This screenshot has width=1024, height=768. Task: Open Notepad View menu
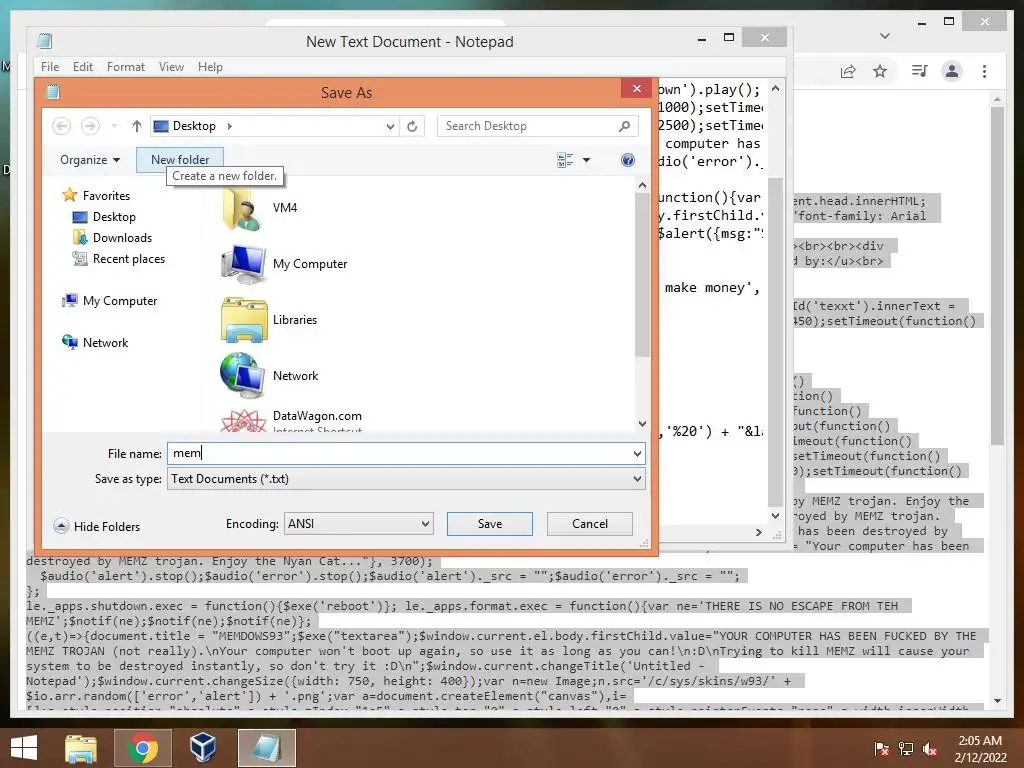click(171, 67)
